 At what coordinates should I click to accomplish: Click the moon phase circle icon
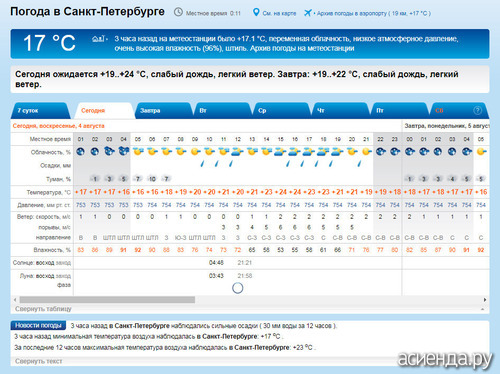(x=237, y=288)
